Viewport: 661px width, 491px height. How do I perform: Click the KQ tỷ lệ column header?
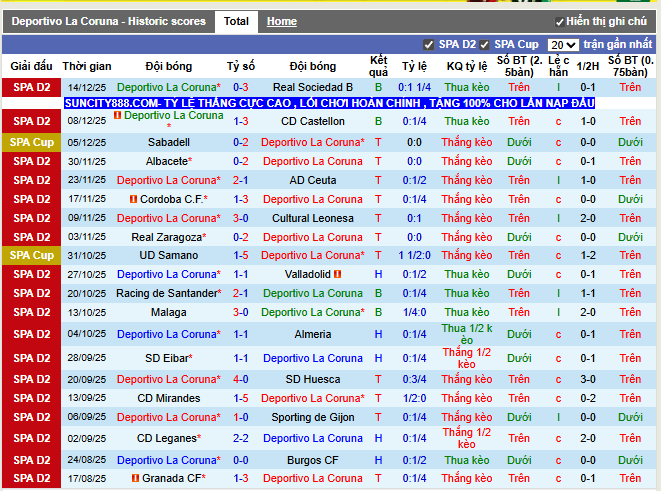[x=467, y=66]
